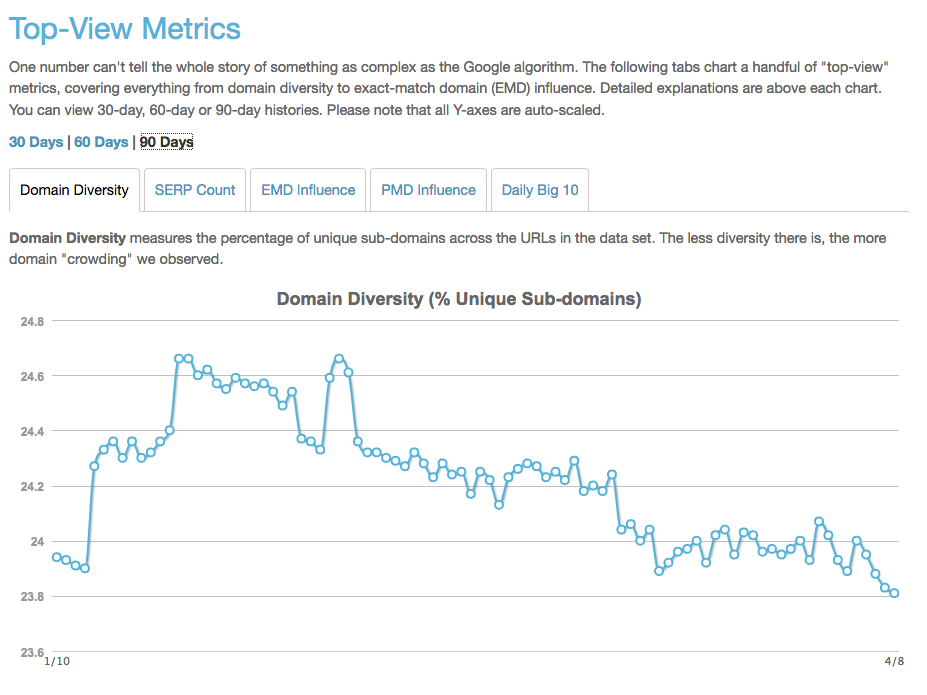Select the PMD Influence tab
Viewport: 927px width, 695px height.
(428, 190)
